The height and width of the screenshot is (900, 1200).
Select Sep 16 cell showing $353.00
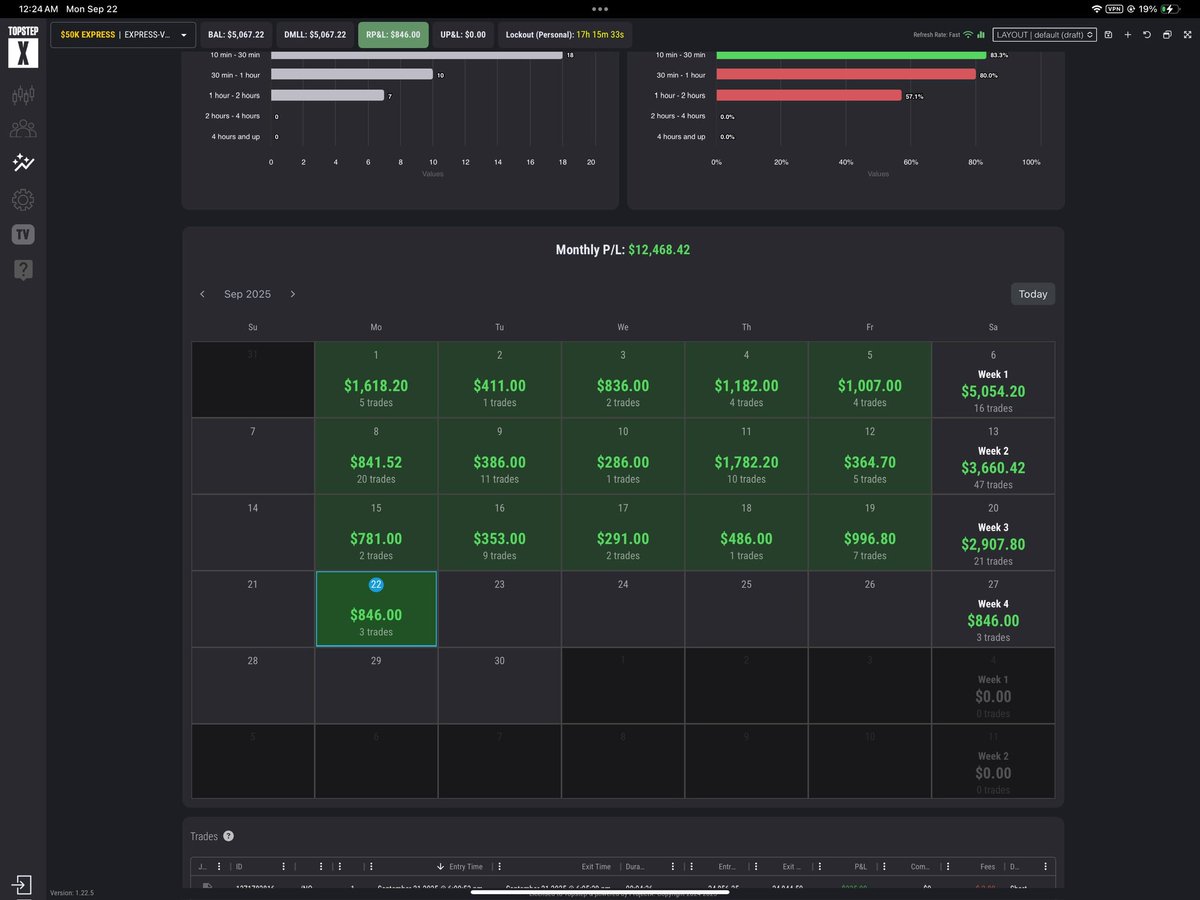coord(499,532)
